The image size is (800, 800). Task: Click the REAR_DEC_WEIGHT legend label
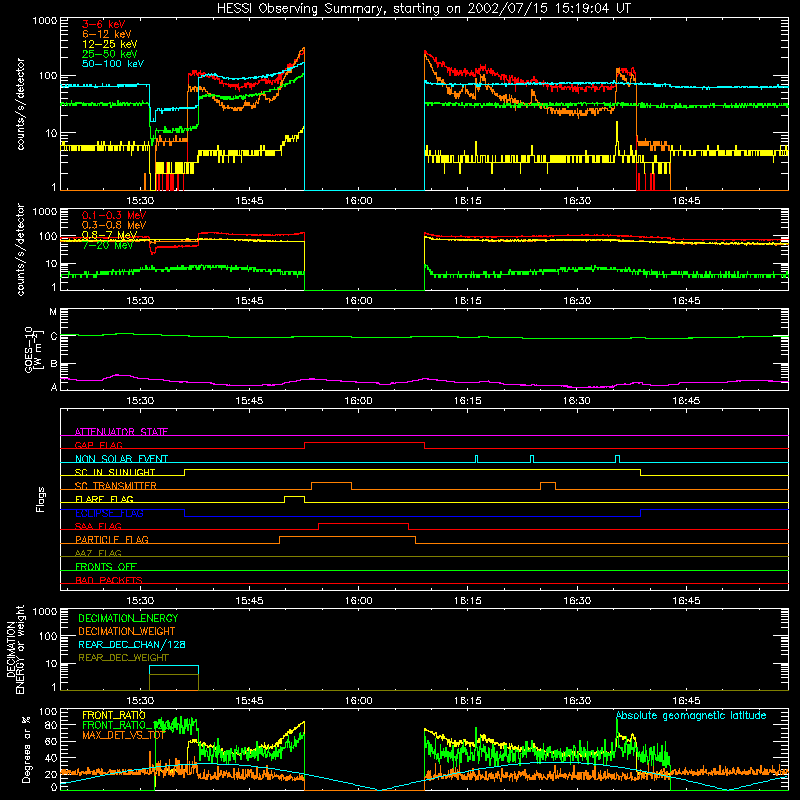click(123, 658)
